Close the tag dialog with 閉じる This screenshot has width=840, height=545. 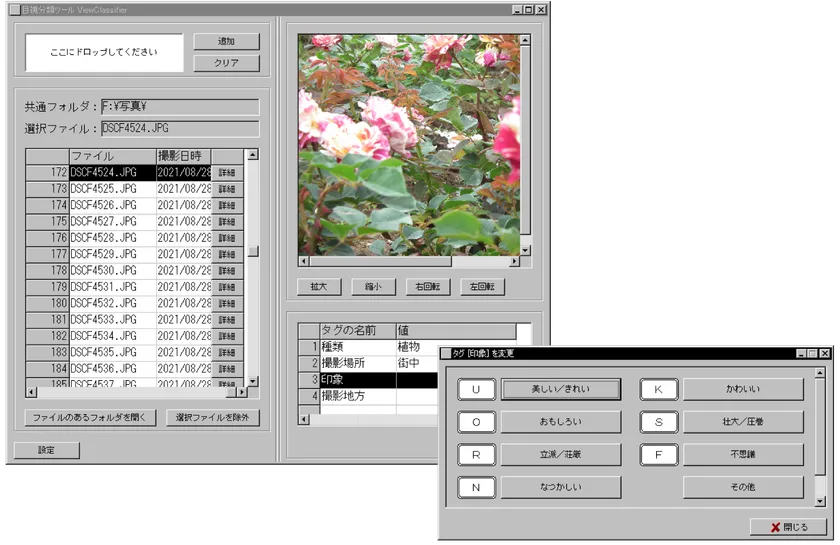pyautogui.click(x=788, y=527)
